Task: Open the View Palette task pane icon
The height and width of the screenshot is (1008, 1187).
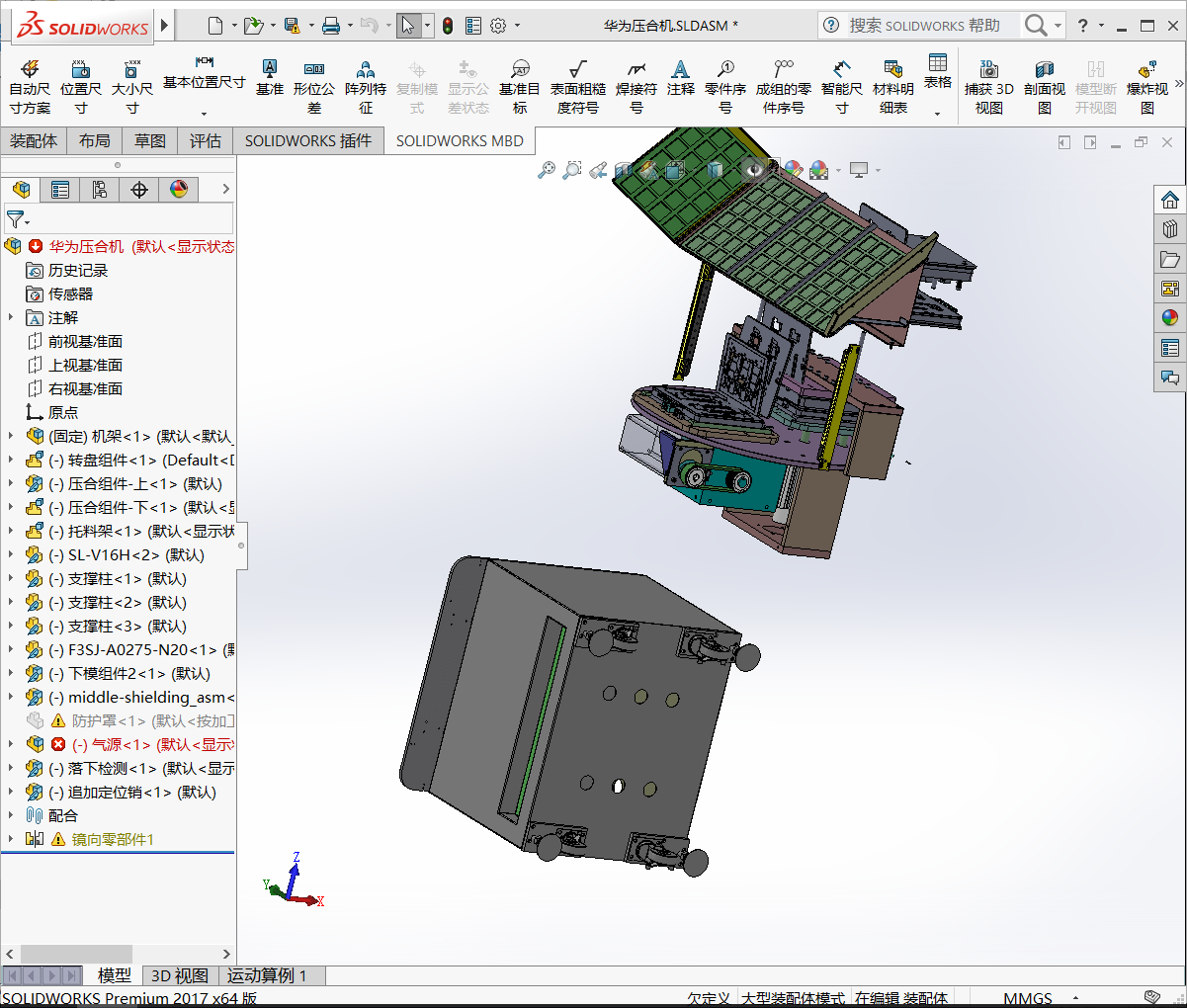Action: [1170, 289]
